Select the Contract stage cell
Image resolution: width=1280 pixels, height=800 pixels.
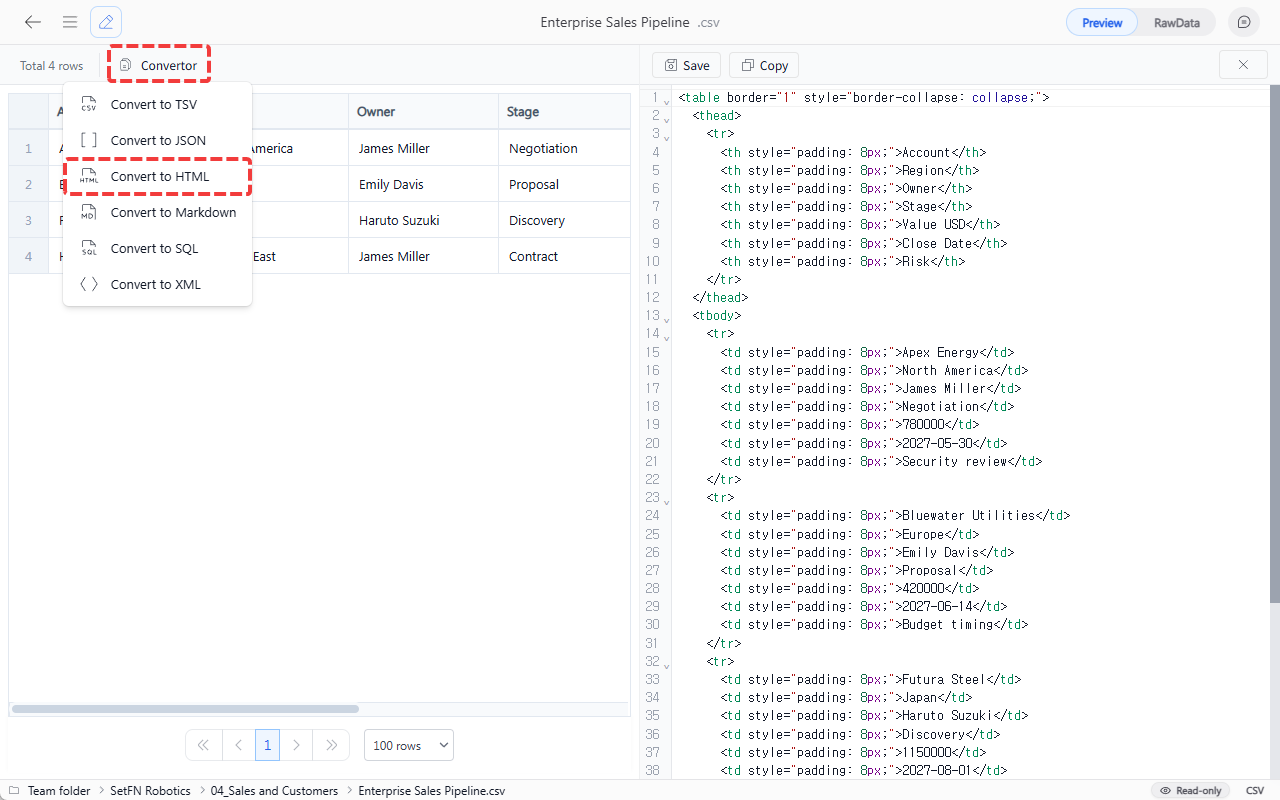click(564, 256)
